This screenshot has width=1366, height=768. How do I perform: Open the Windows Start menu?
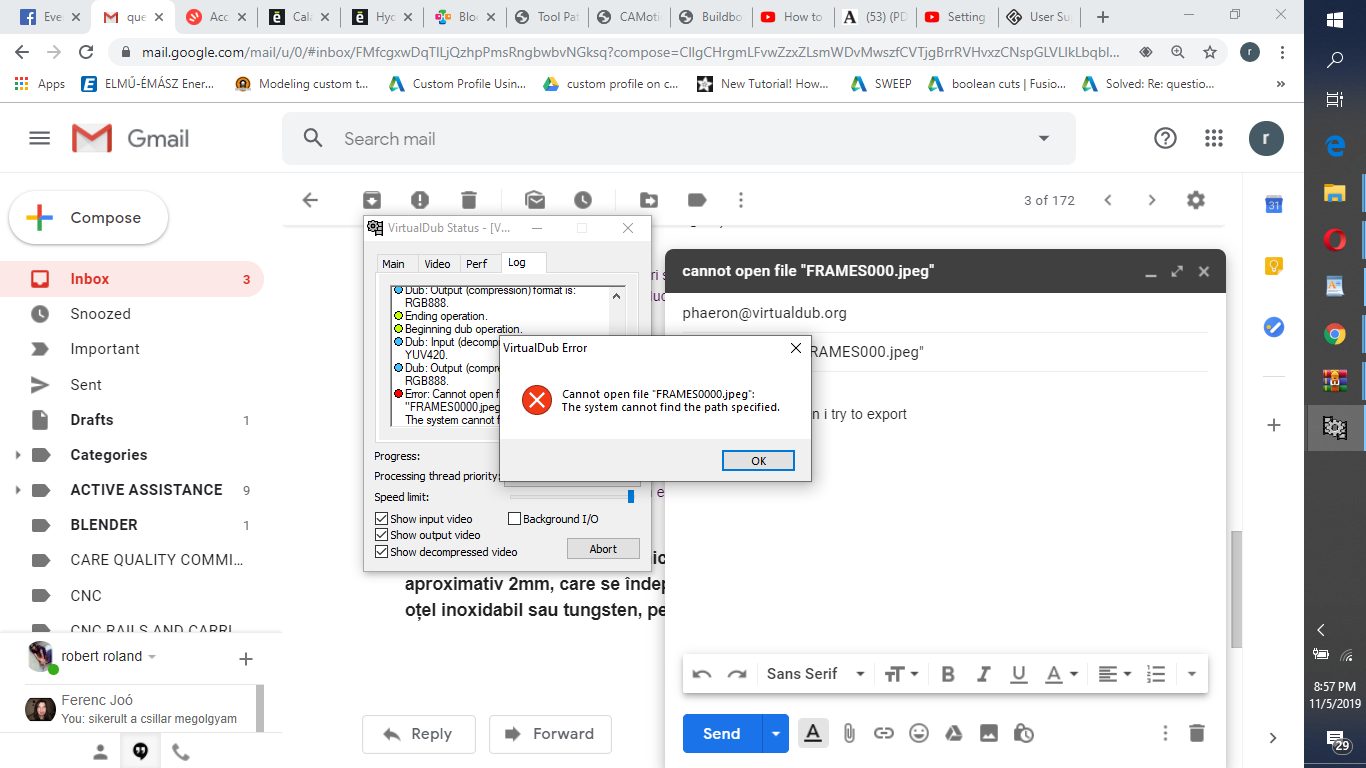[1335, 20]
